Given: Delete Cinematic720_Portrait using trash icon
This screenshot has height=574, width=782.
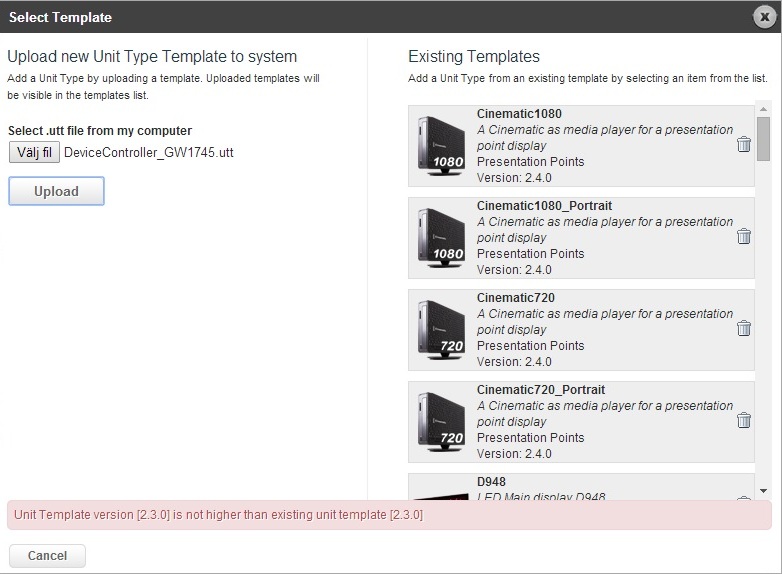Looking at the screenshot, I should tap(743, 421).
